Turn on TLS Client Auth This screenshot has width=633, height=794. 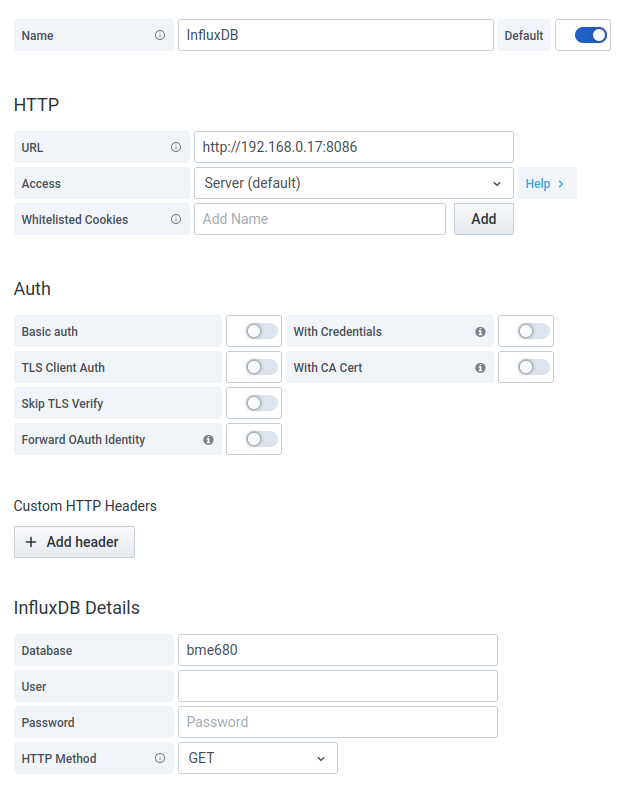tap(261, 367)
